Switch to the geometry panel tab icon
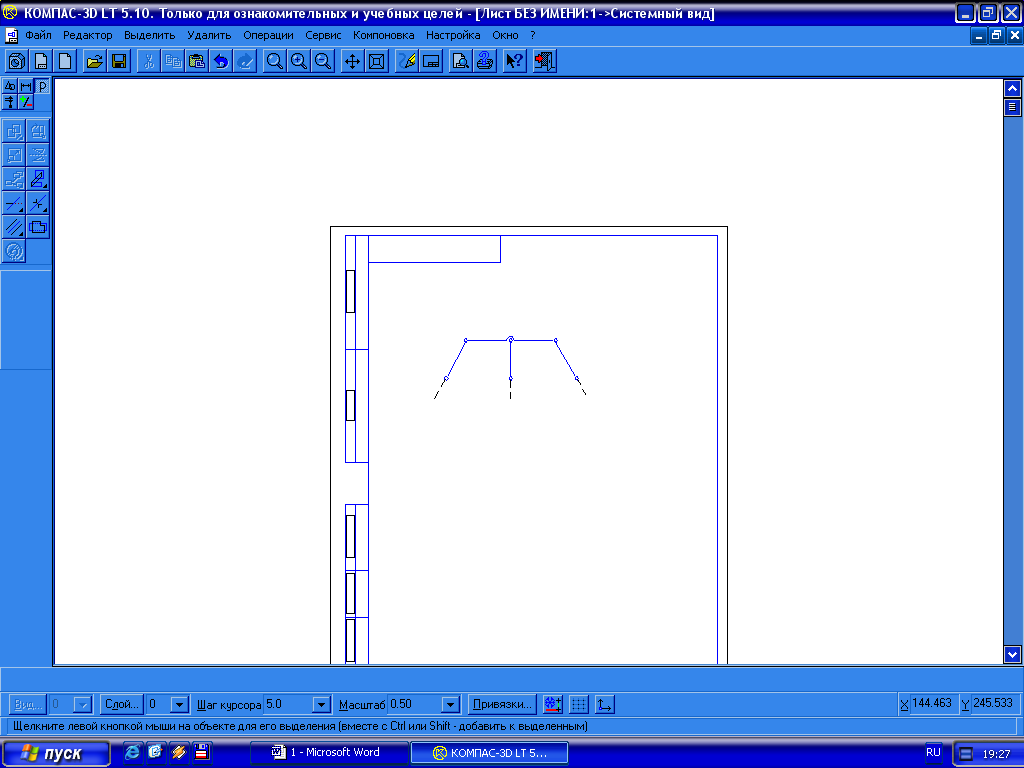1024x768 pixels. point(10,86)
